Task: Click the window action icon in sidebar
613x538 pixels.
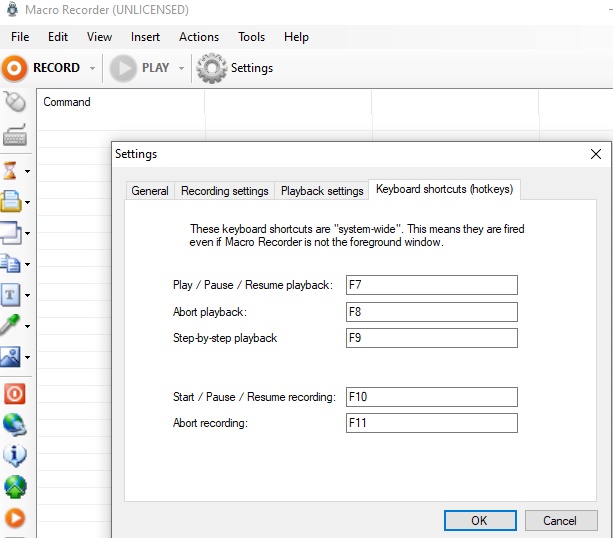Action: (11, 233)
